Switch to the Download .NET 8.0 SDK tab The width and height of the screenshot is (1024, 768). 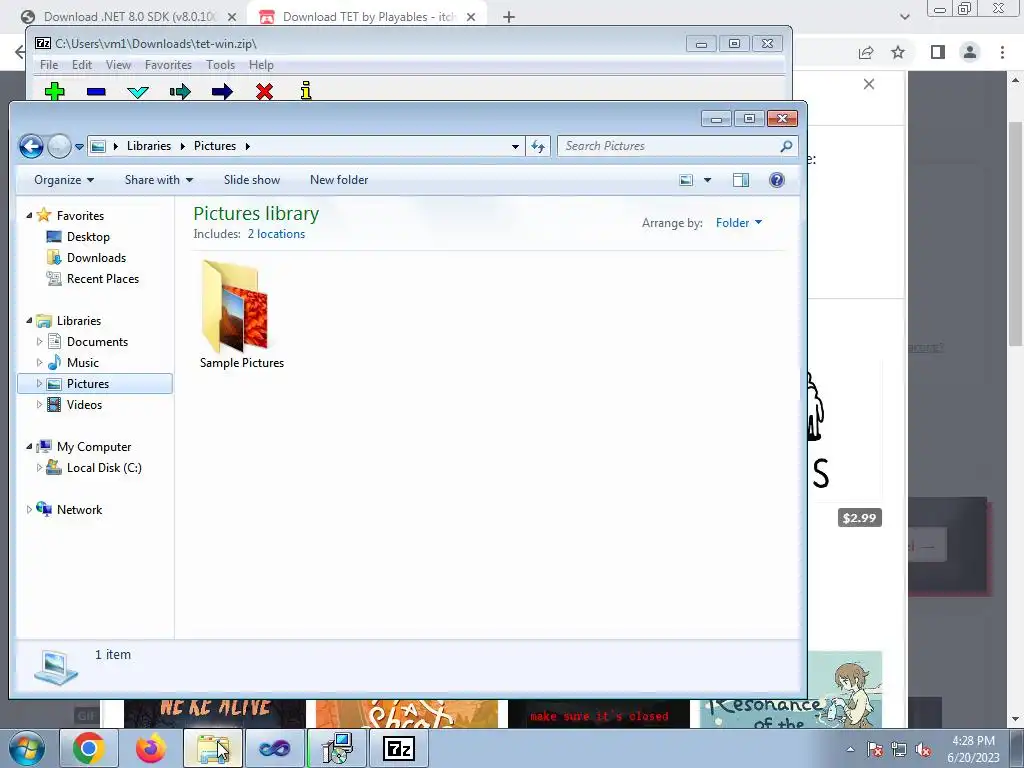click(x=128, y=17)
